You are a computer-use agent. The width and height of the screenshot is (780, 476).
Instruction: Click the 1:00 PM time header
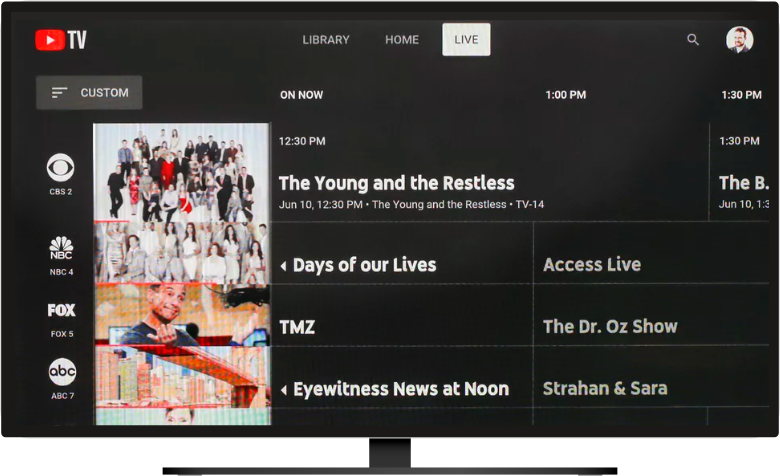pyautogui.click(x=566, y=95)
